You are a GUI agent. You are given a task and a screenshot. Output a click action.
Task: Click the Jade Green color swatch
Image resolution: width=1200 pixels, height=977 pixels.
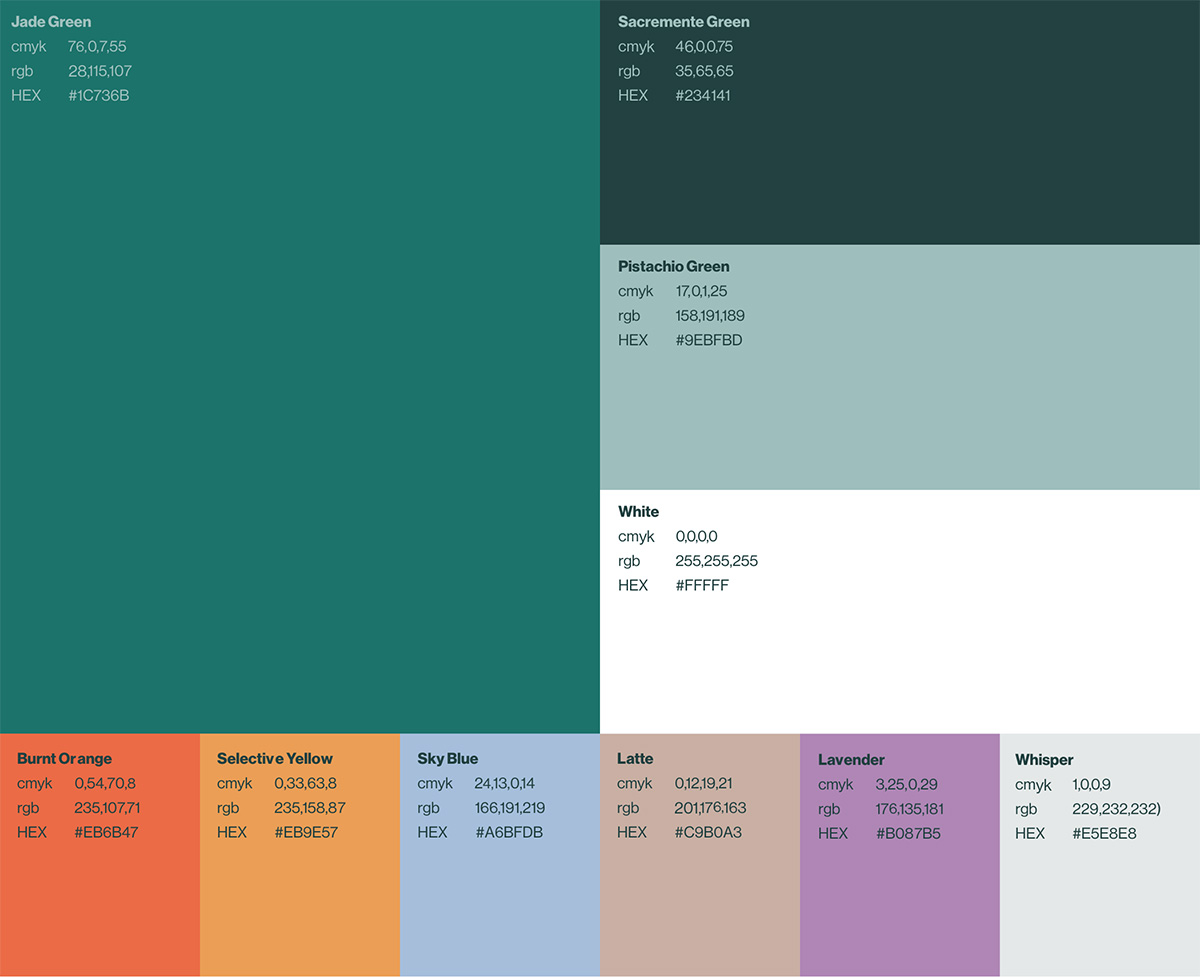pos(300,400)
